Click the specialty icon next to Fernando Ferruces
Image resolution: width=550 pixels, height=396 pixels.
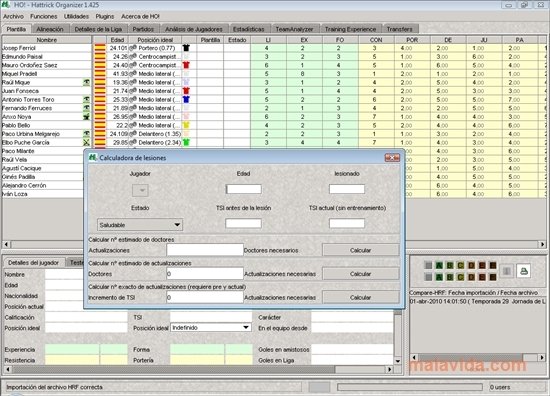click(x=86, y=108)
